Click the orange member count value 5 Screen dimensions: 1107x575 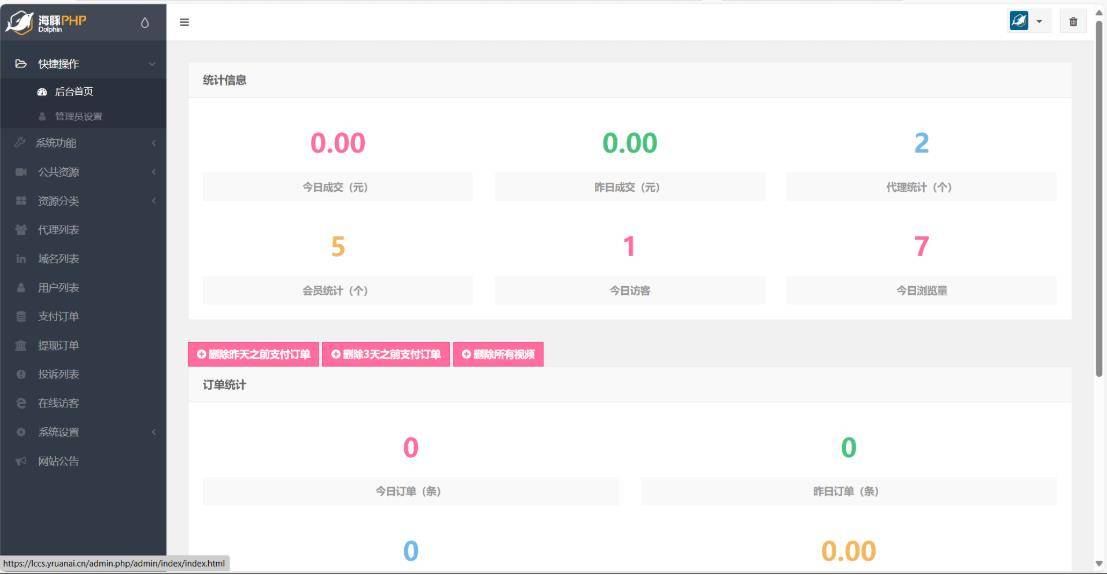[338, 247]
